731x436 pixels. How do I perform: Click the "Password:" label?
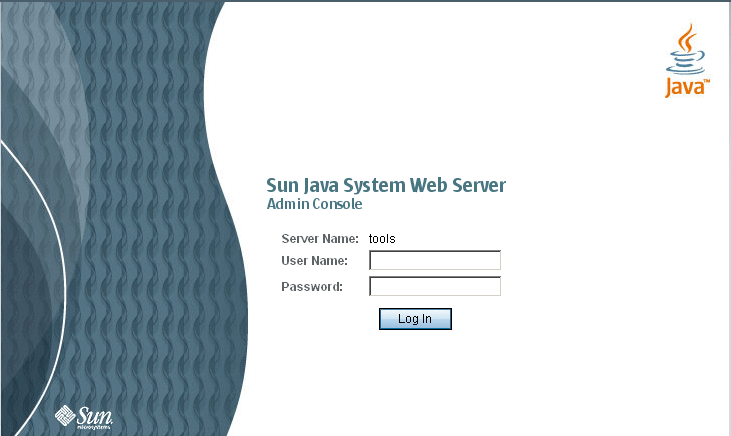312,287
